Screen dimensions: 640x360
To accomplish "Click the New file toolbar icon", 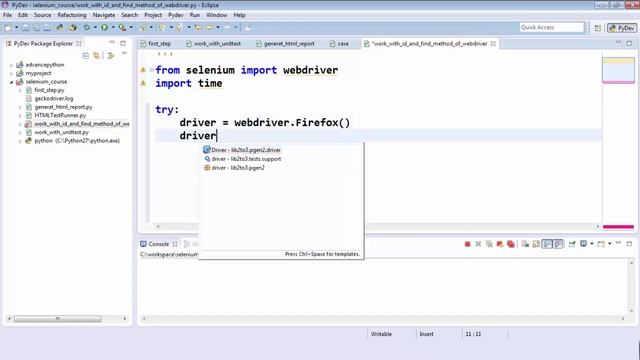I will tap(8, 28).
